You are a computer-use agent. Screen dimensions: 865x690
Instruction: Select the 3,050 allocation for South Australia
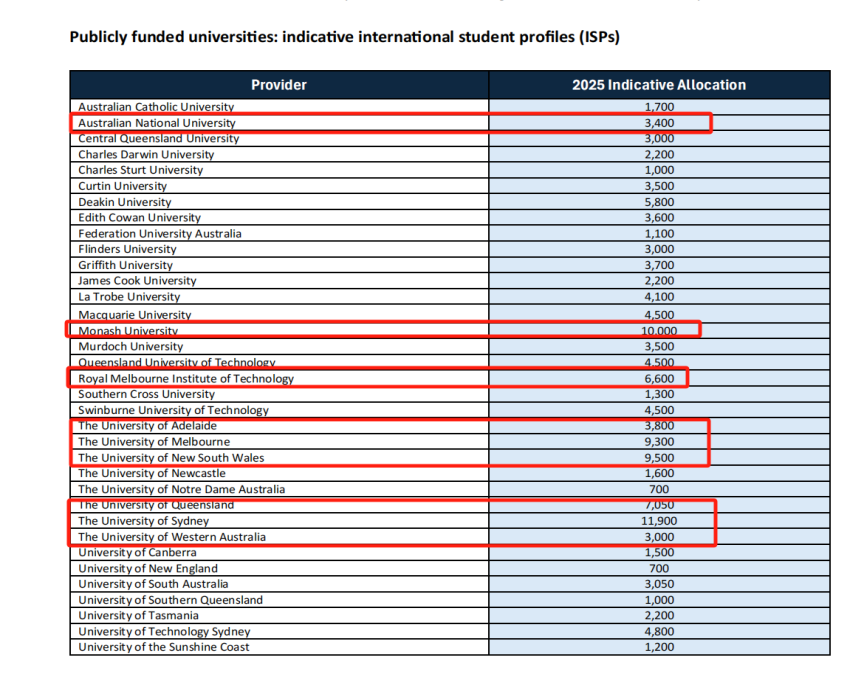659,584
